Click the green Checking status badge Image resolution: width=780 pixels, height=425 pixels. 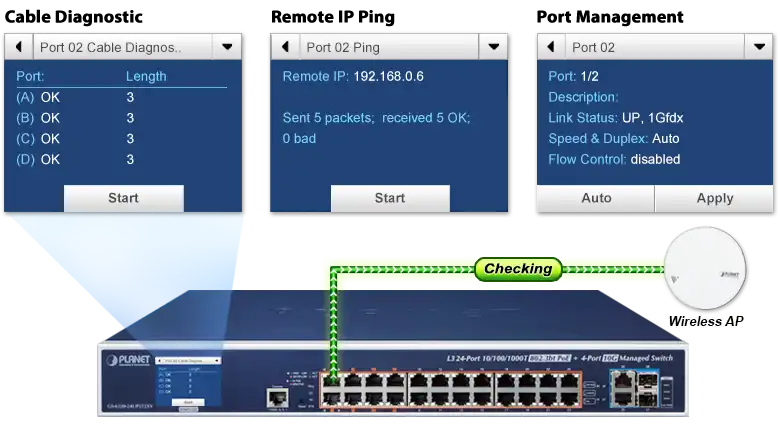[517, 268]
